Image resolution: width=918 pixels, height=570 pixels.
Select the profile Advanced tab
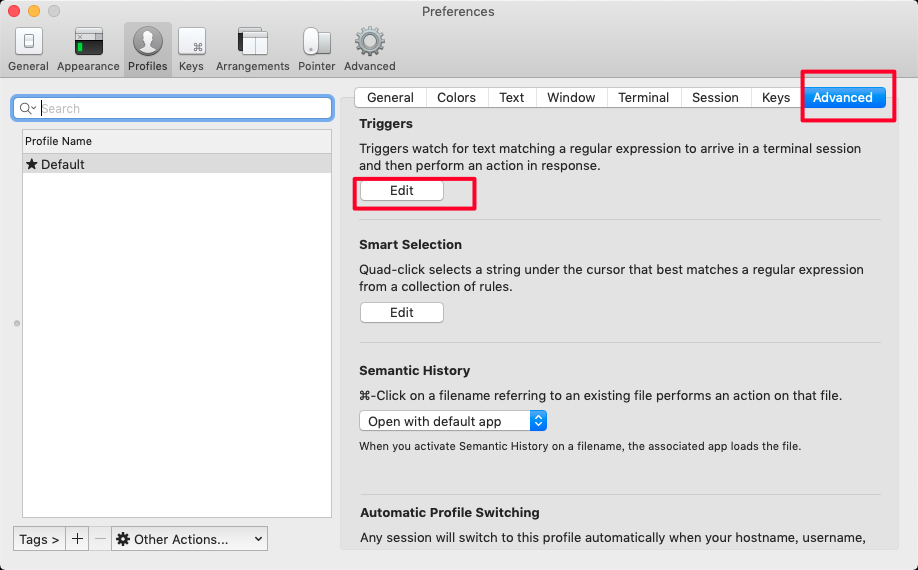tap(843, 98)
